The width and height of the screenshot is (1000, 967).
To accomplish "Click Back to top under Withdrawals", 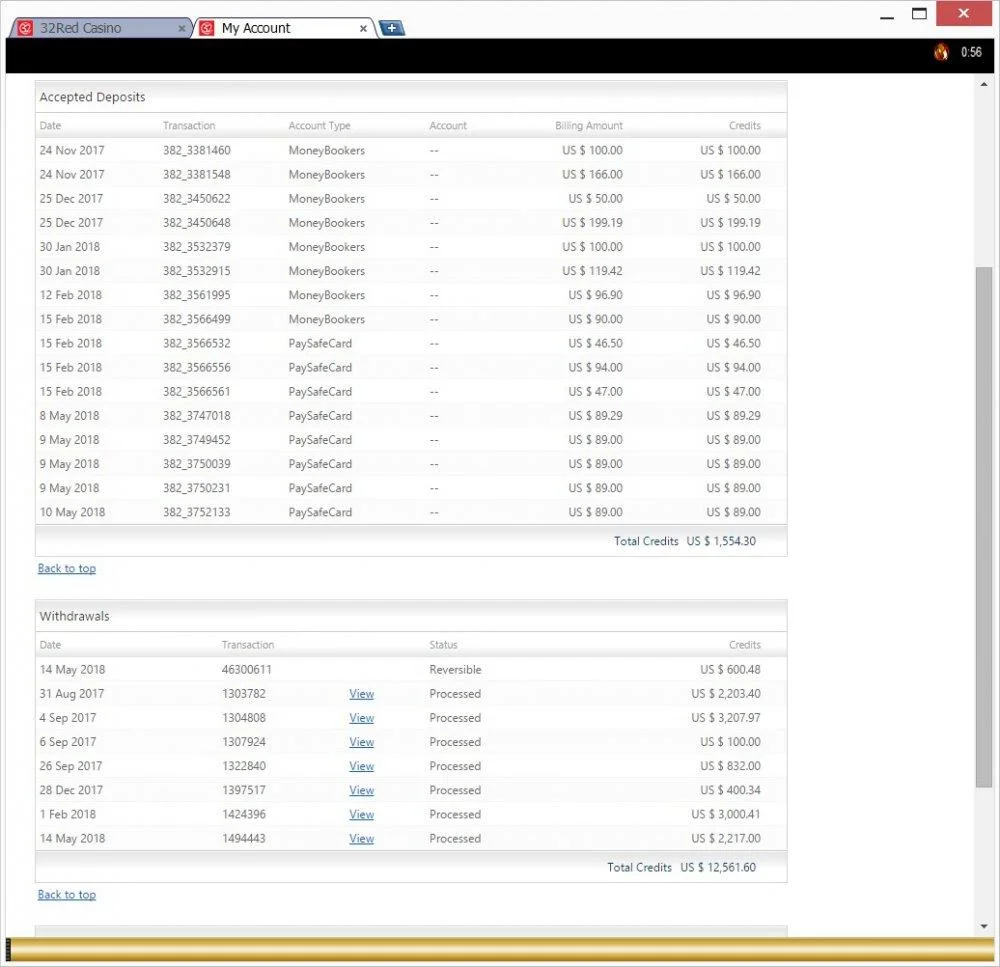I will tap(67, 894).
